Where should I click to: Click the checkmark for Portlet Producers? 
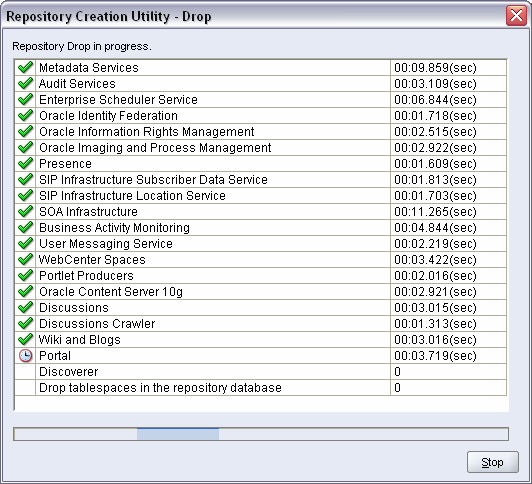pyautogui.click(x=25, y=275)
